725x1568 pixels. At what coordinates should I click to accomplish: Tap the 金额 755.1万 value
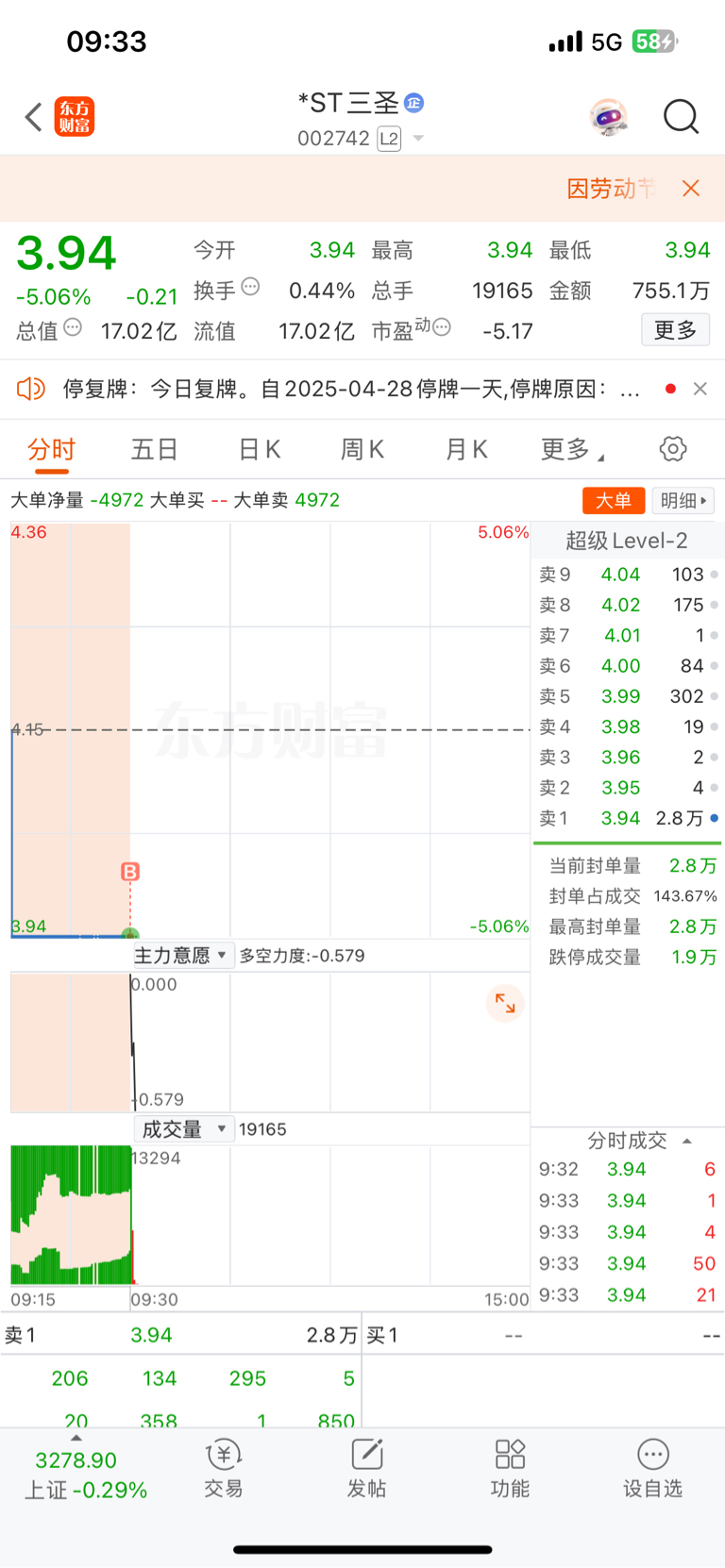point(671,291)
